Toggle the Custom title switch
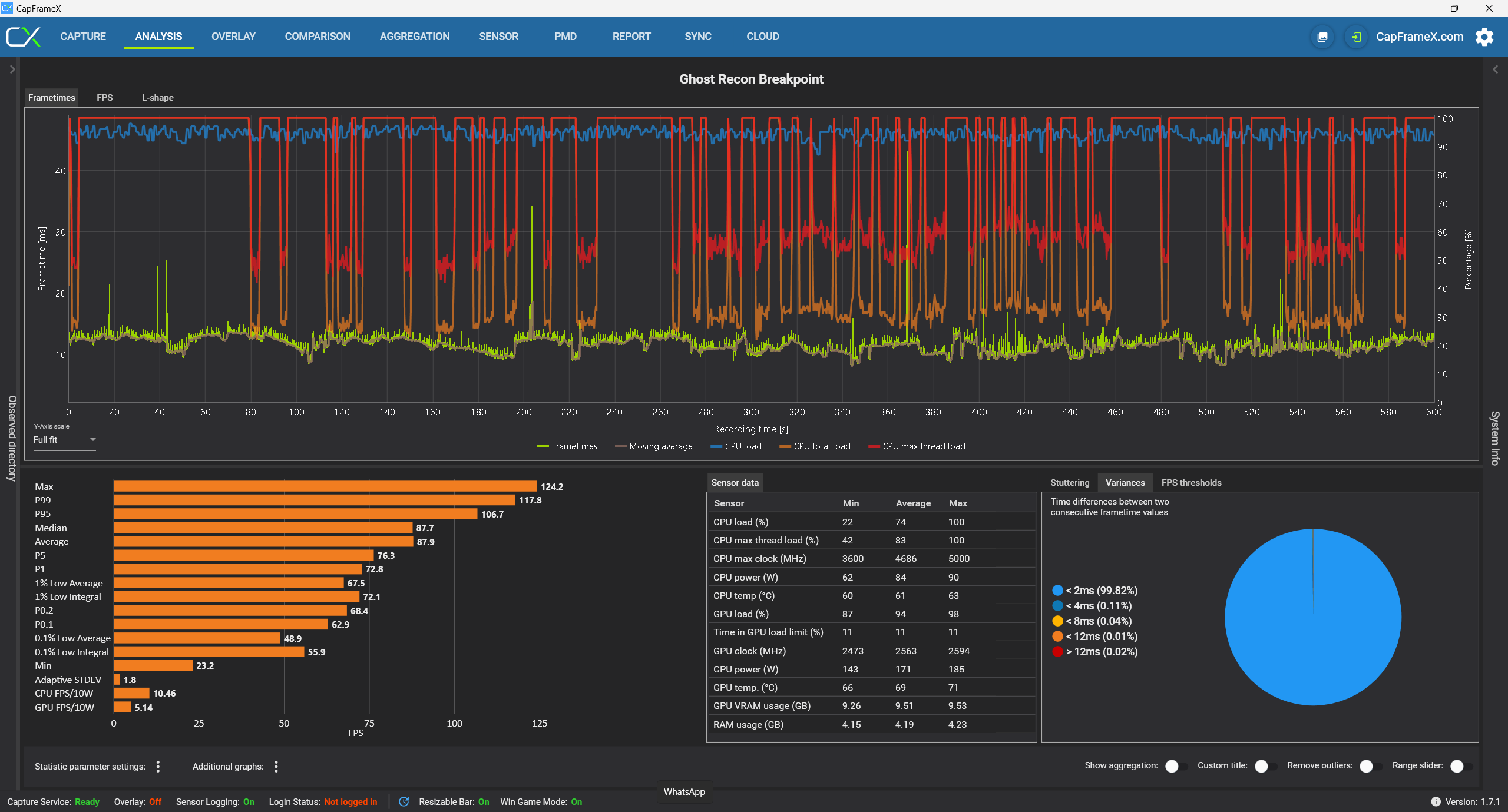 click(1265, 765)
